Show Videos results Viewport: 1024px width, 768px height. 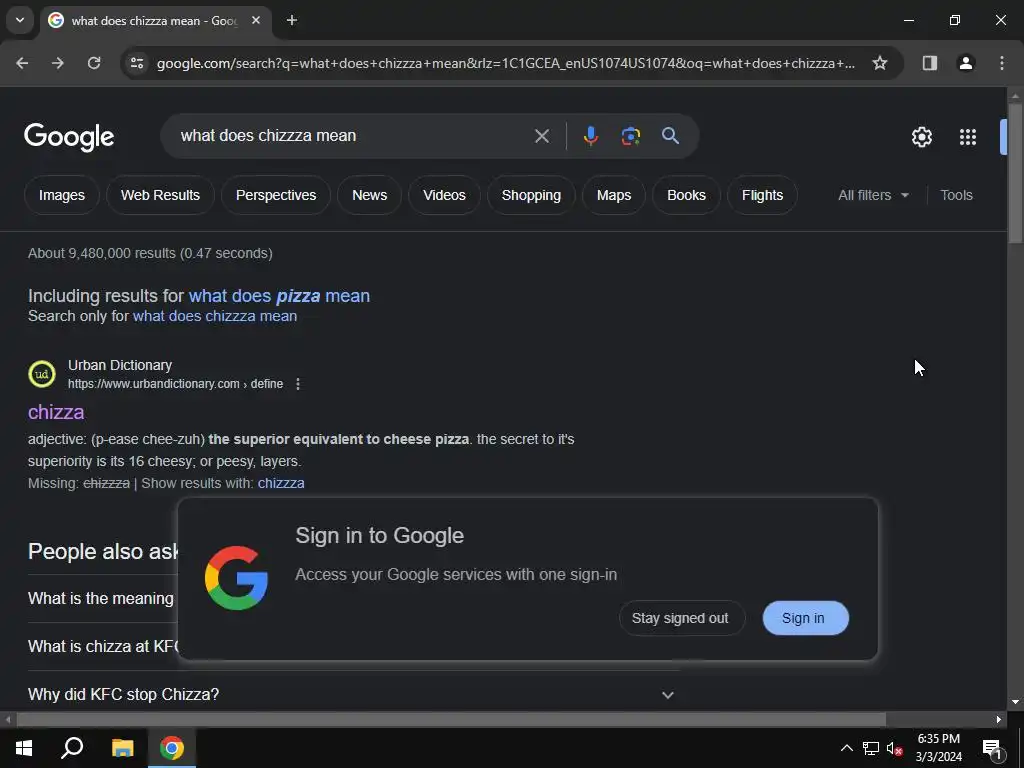444,195
